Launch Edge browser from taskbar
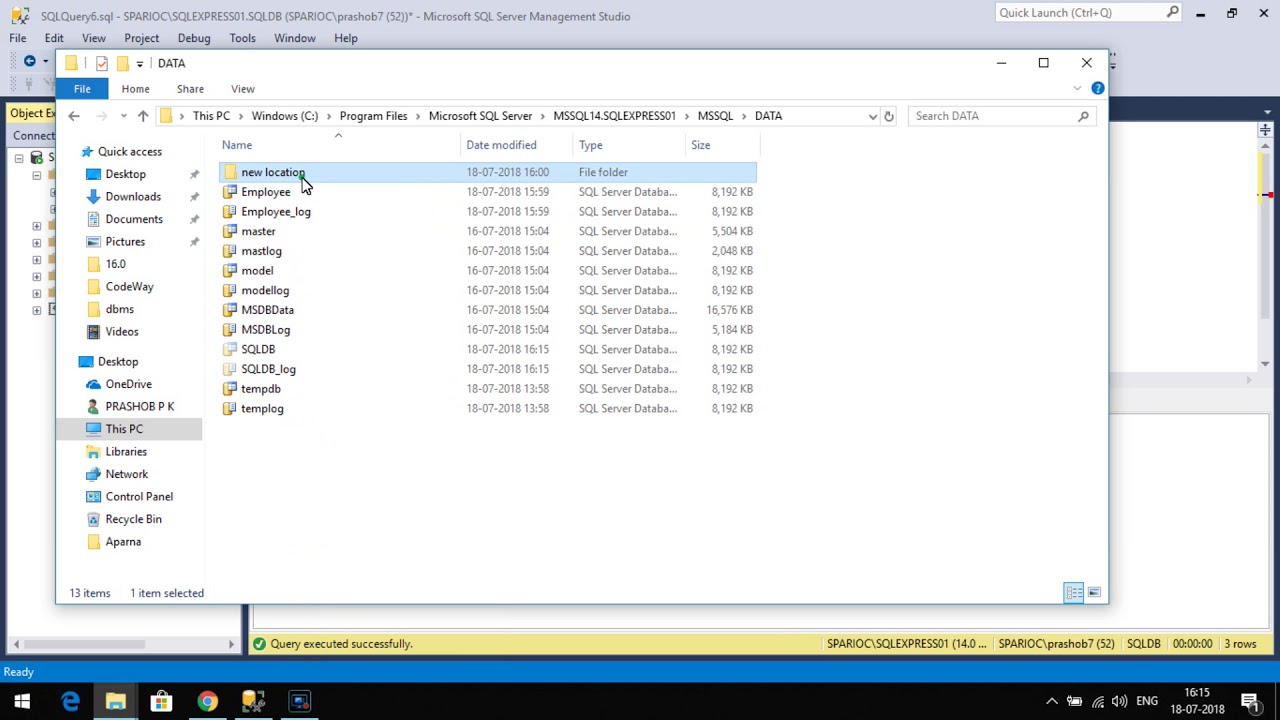Image resolution: width=1280 pixels, height=720 pixels. click(x=70, y=702)
